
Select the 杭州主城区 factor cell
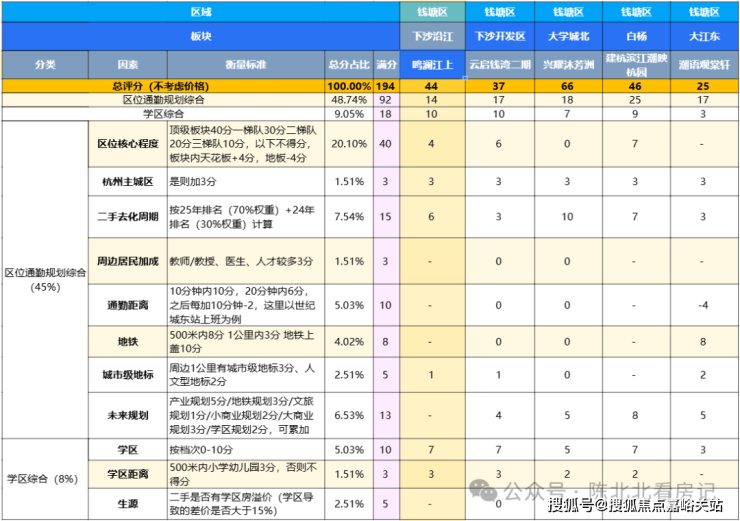[127, 182]
